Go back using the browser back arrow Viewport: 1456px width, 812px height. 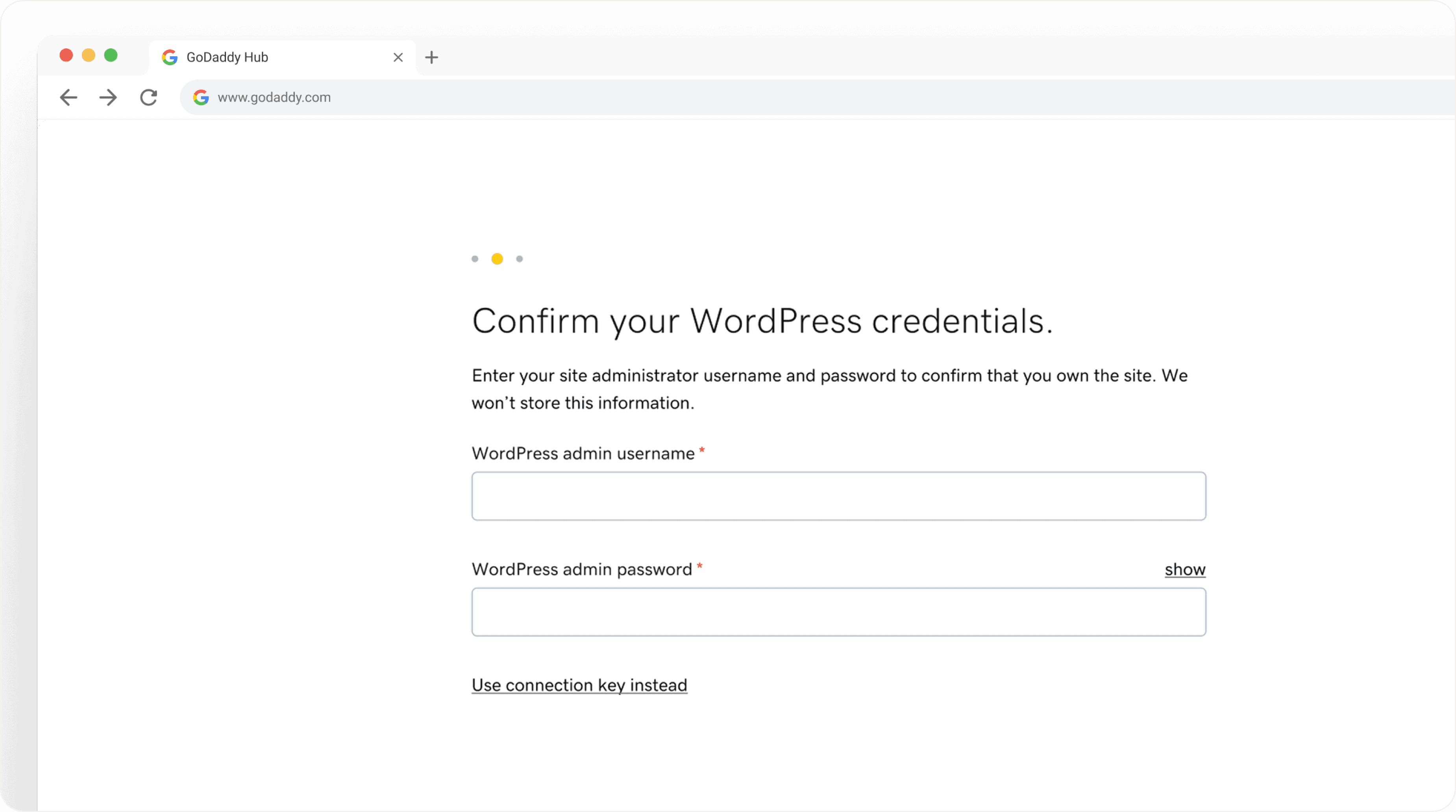[68, 97]
